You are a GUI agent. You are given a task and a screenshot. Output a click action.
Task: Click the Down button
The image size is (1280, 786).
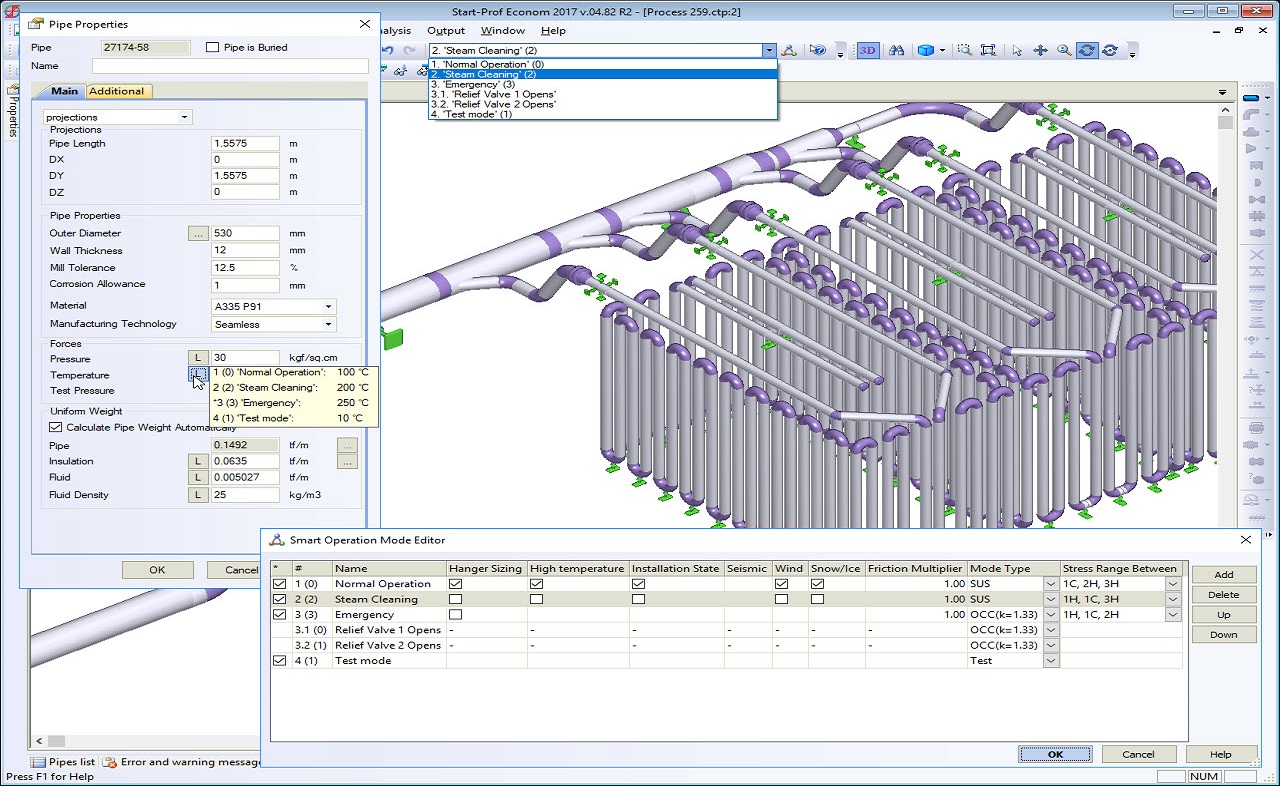pyautogui.click(x=1224, y=635)
